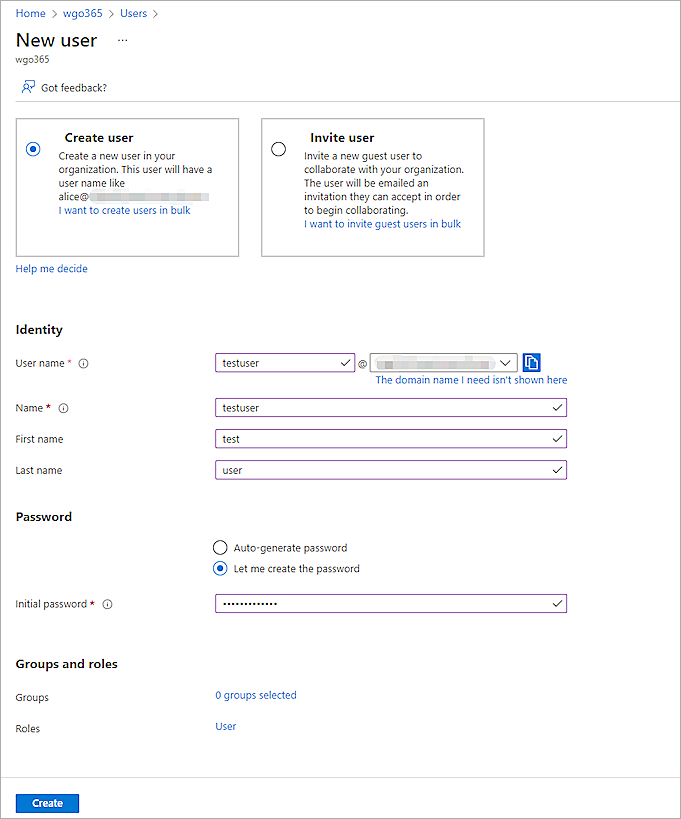Screen dimensions: 681x819
Task: Copy the selected domain name
Action: (x=531, y=362)
